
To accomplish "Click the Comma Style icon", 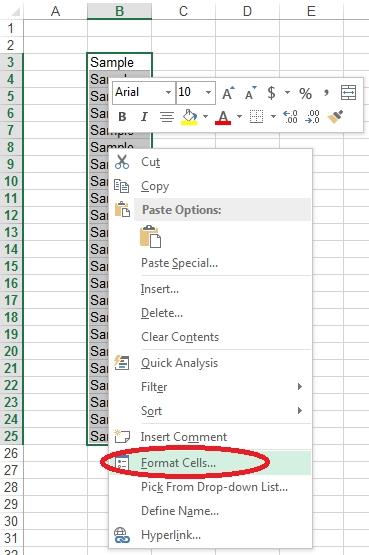I will tap(326, 93).
